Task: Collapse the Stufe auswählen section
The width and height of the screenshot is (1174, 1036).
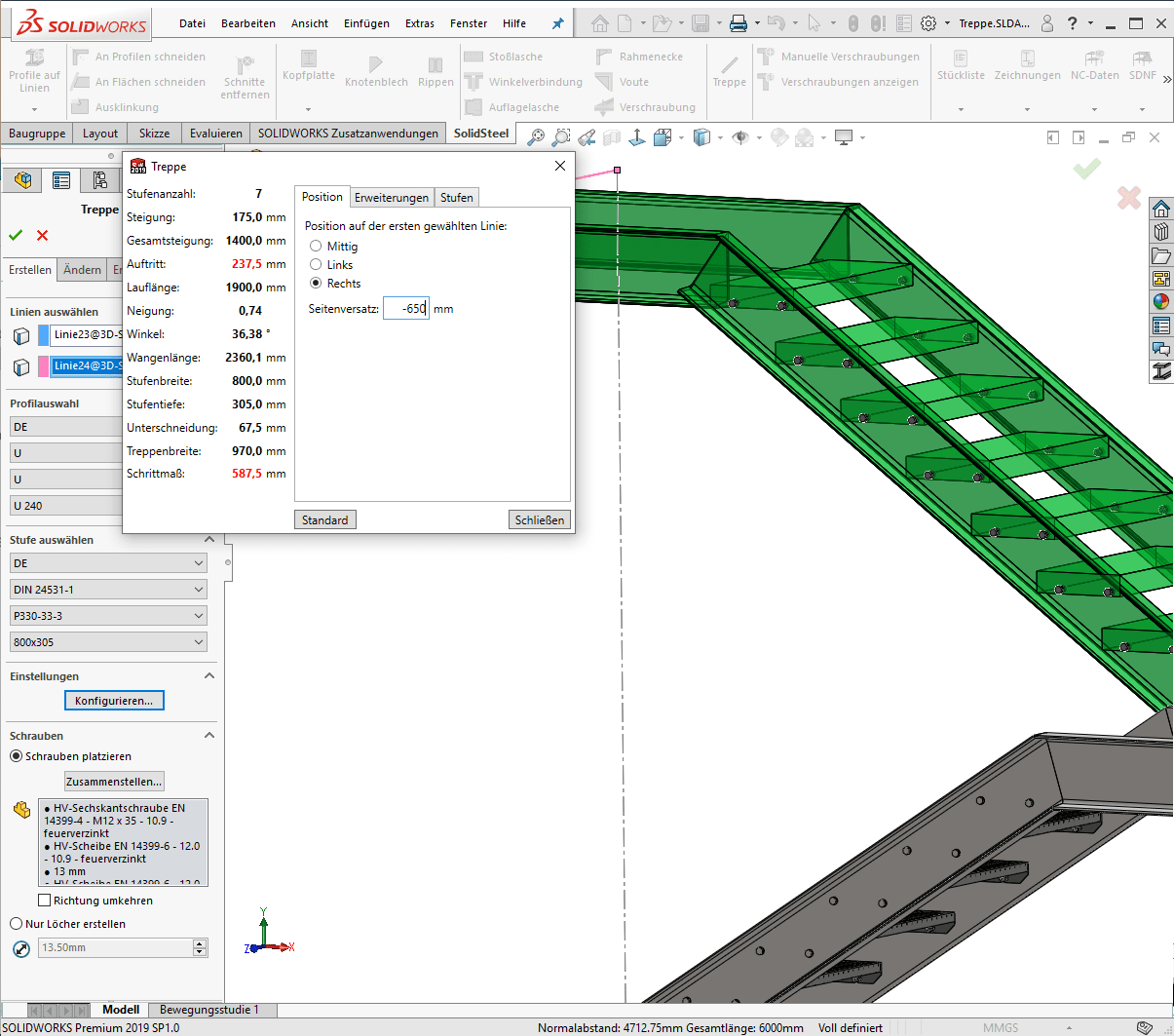Action: coord(209,539)
